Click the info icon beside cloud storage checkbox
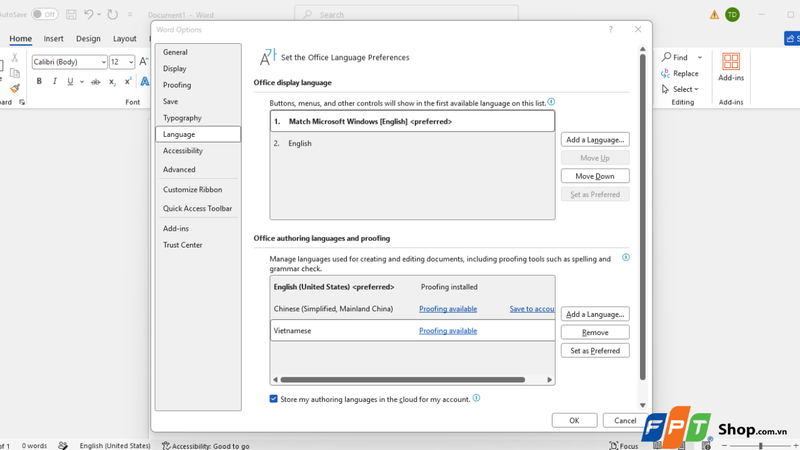This screenshot has width=800, height=450. point(476,398)
